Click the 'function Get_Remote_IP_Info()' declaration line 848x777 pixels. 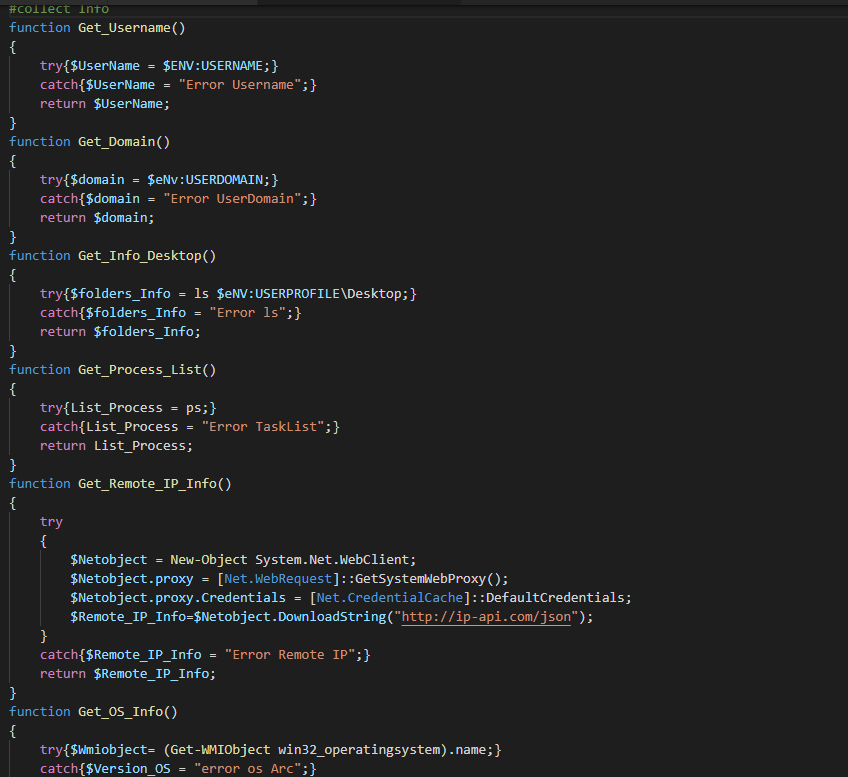click(120, 484)
